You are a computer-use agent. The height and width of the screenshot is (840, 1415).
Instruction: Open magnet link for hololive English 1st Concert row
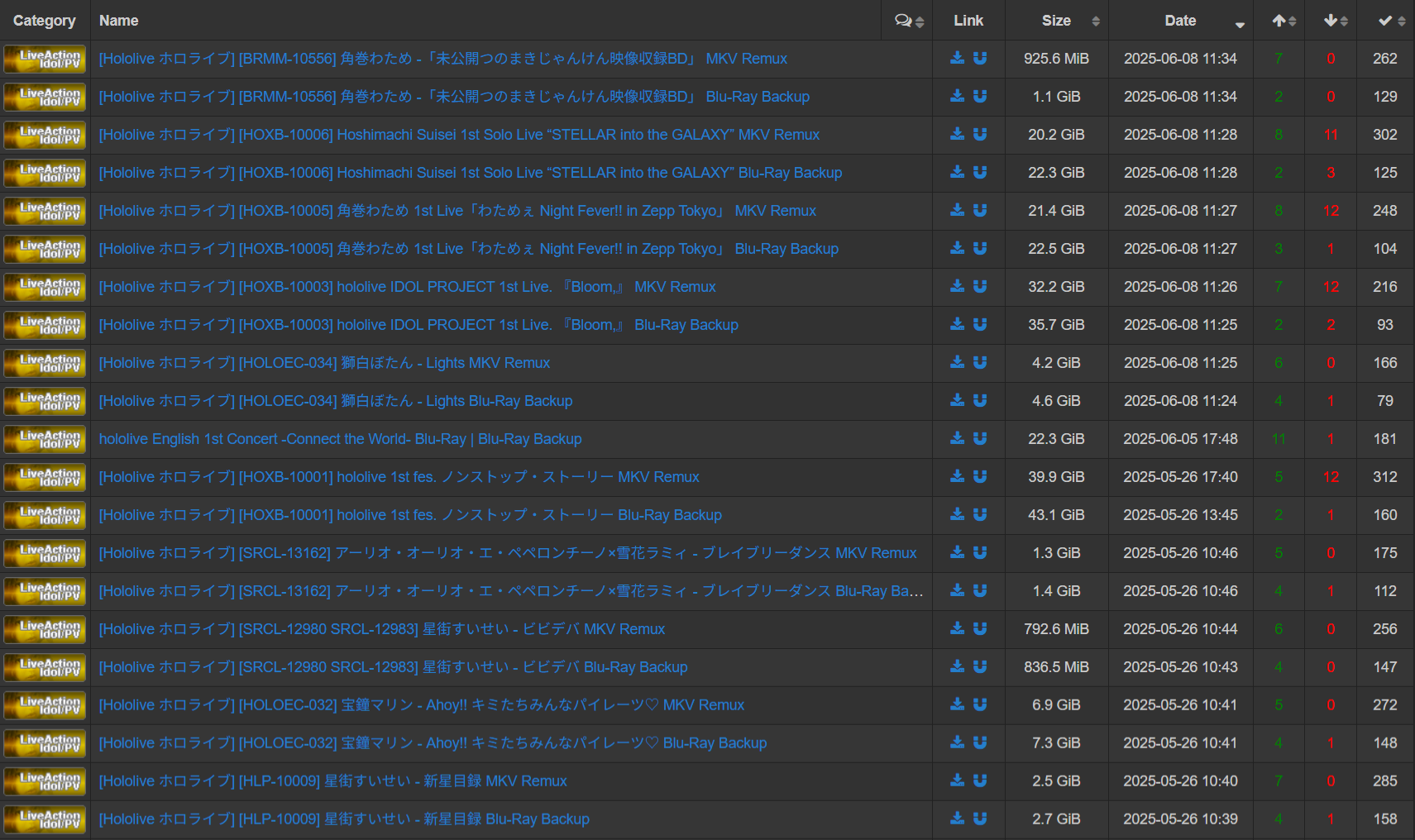[980, 438]
